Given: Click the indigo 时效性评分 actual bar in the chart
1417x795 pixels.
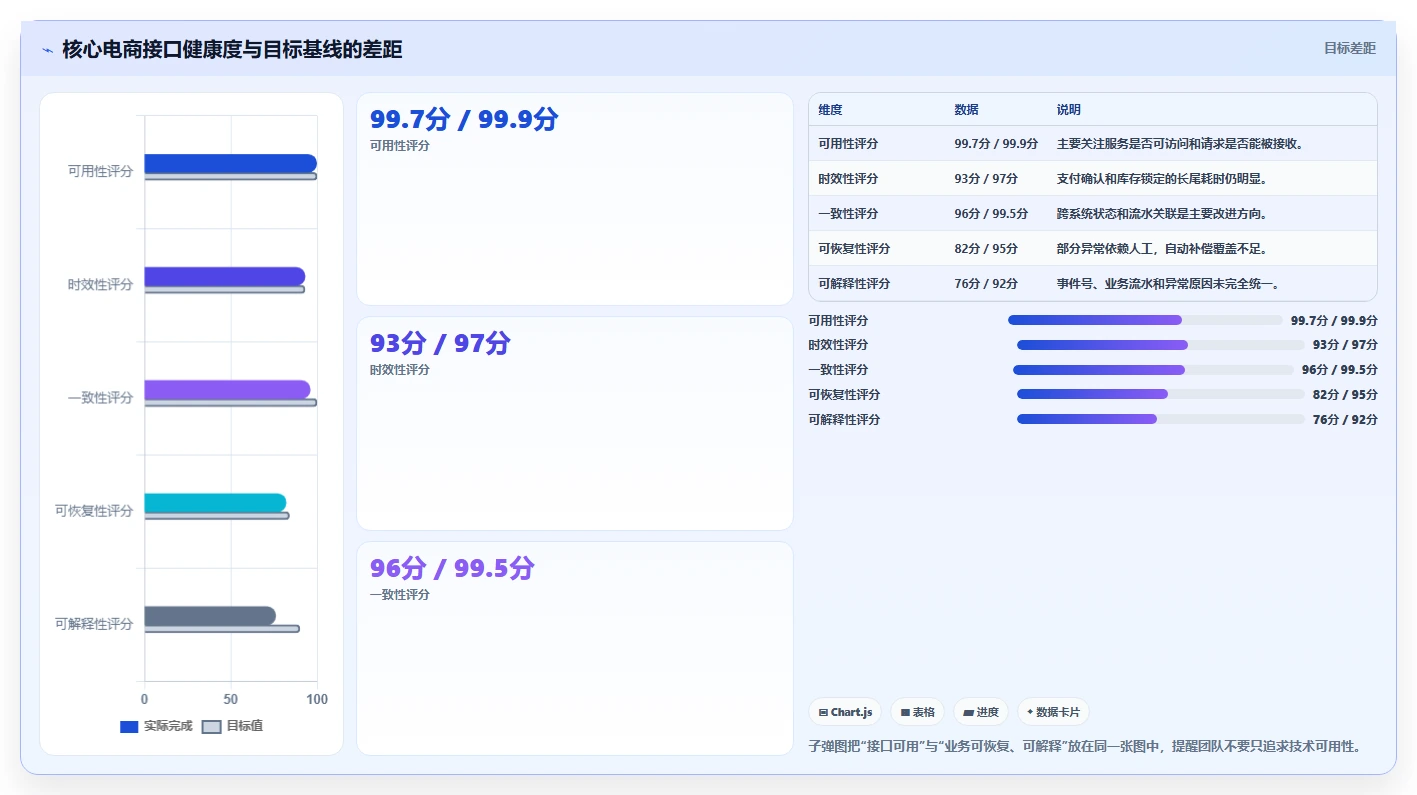Looking at the screenshot, I should (x=224, y=277).
